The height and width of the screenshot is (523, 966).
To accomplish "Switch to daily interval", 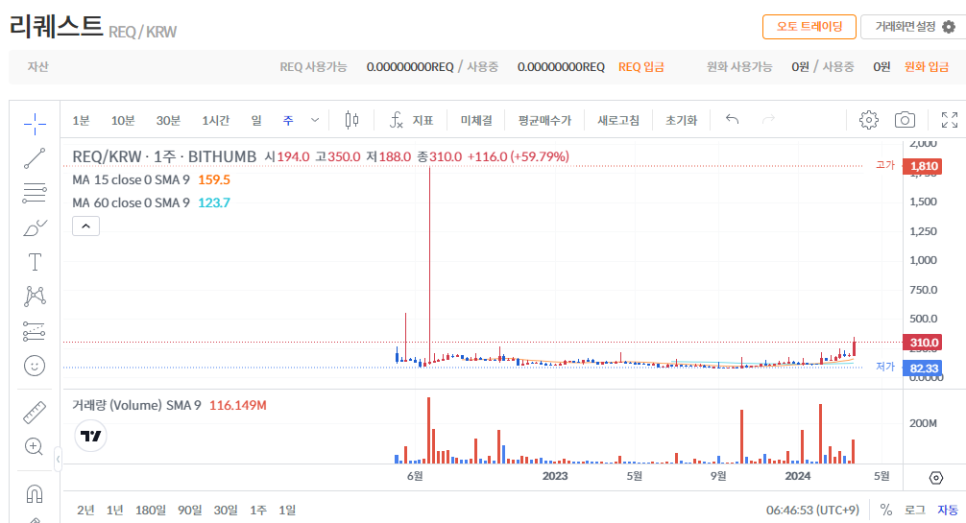I will pyautogui.click(x=256, y=120).
